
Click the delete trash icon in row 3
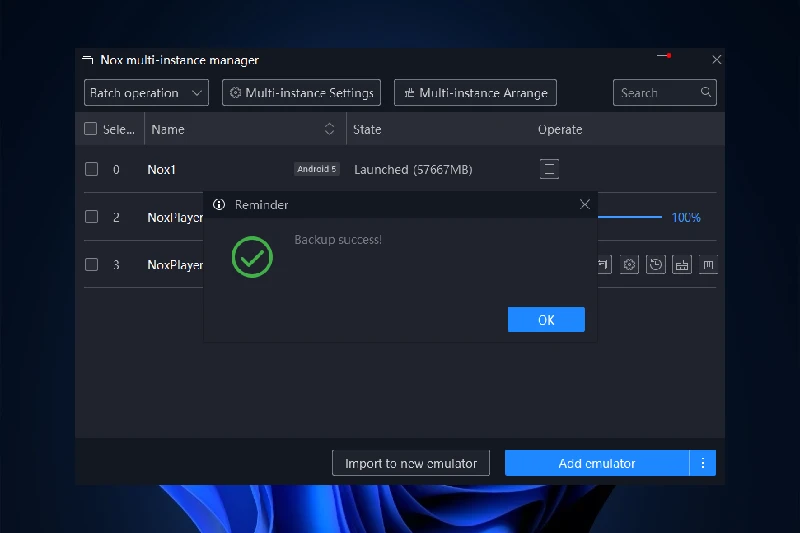708,265
